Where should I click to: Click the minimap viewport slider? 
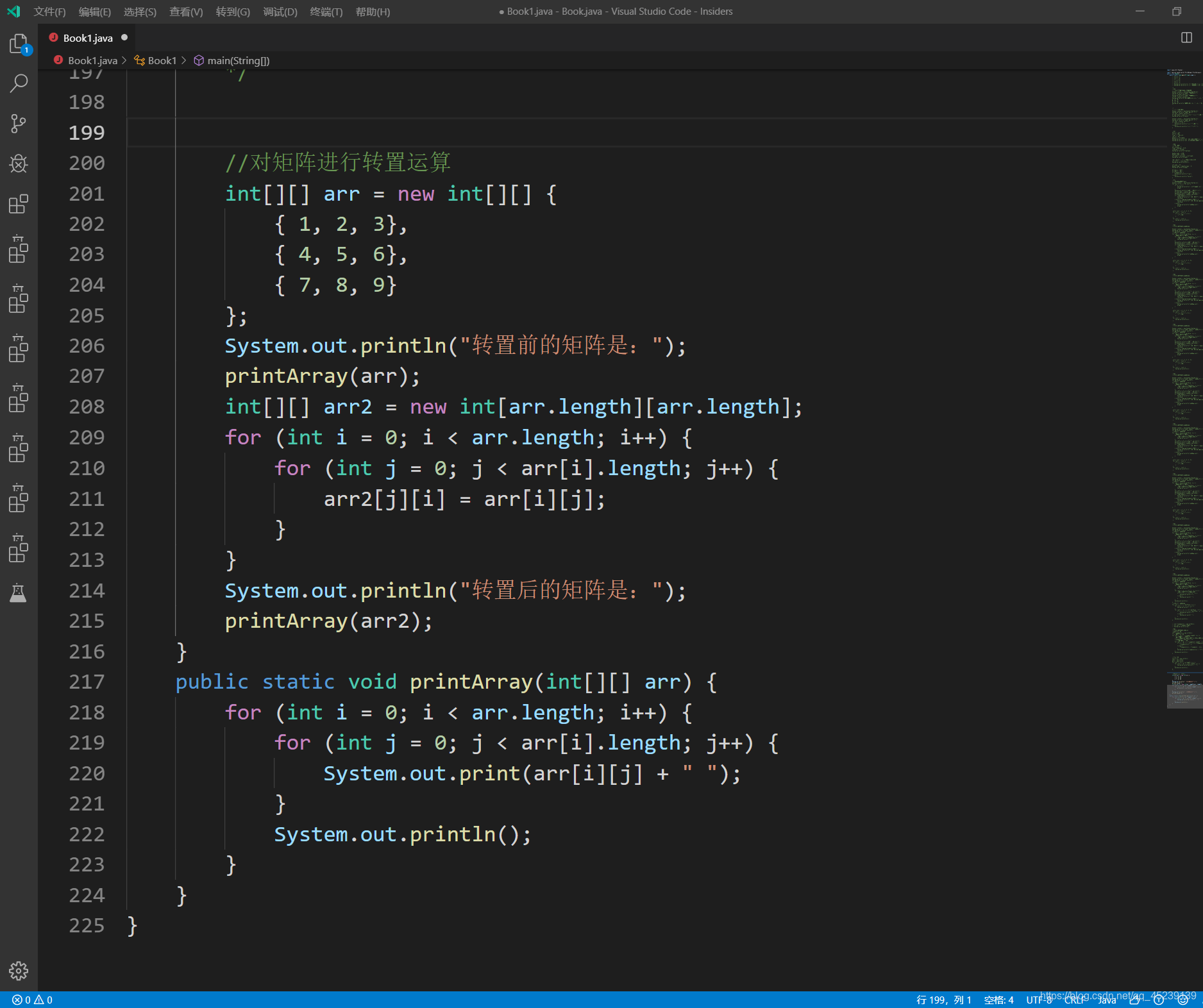[1184, 695]
